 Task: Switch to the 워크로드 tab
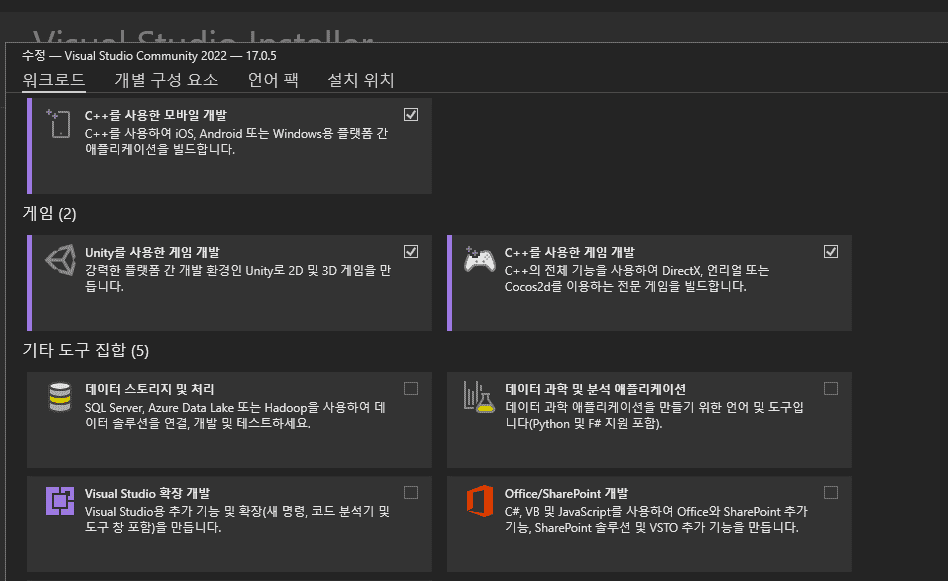click(54, 80)
